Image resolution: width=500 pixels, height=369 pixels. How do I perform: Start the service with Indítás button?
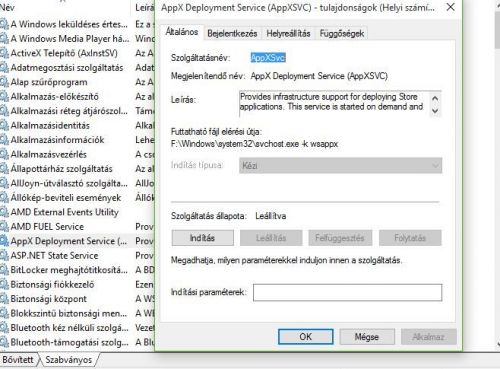point(202,238)
